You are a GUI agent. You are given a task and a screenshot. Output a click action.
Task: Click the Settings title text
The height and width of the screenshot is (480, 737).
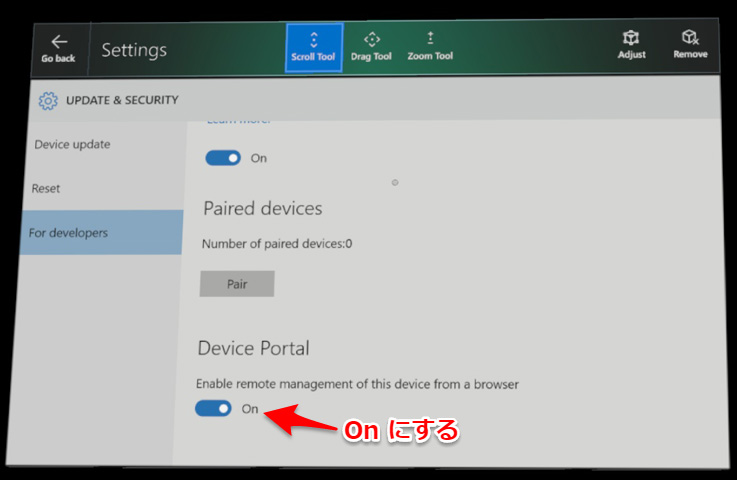click(x=134, y=50)
